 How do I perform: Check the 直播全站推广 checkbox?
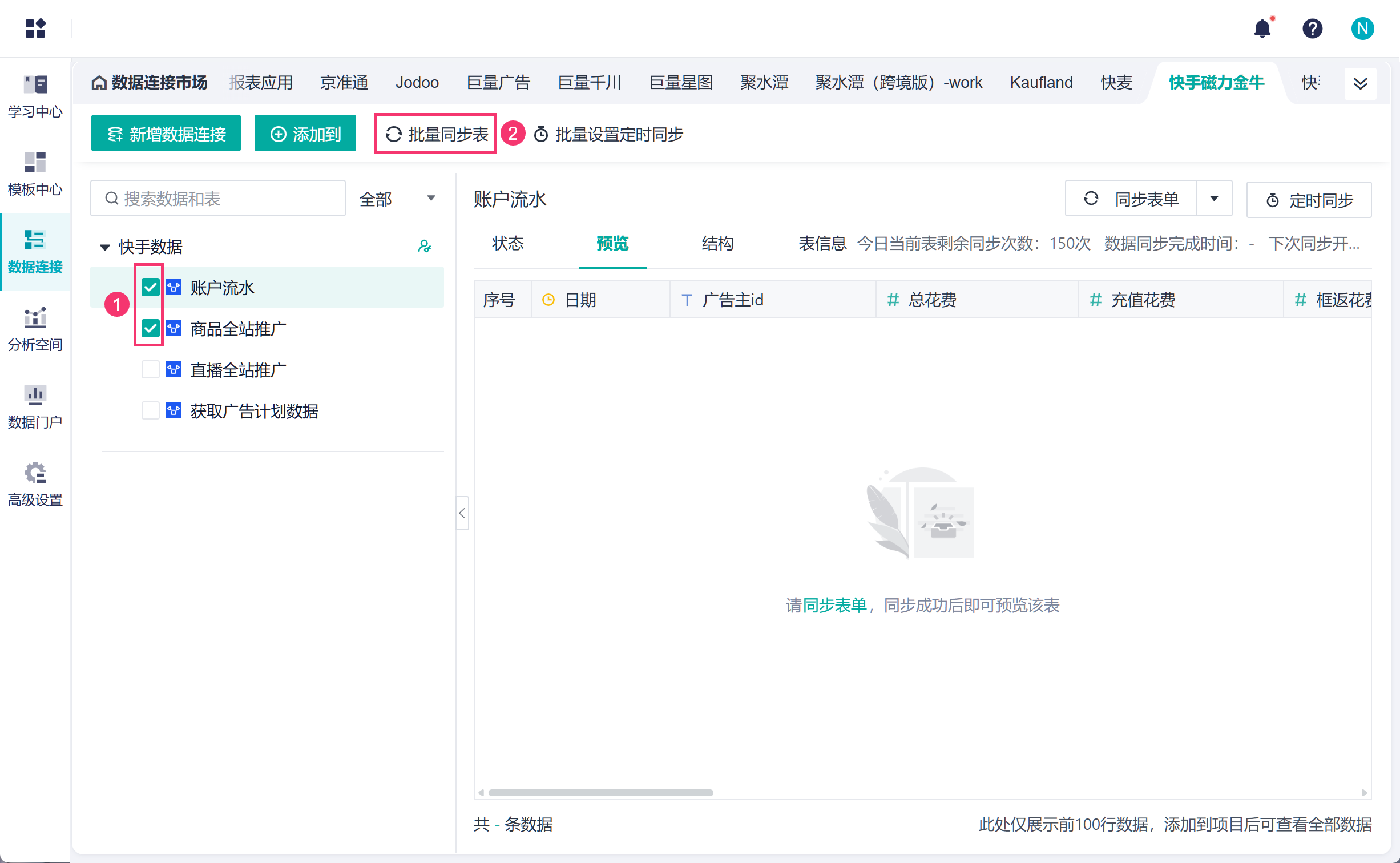coord(150,369)
